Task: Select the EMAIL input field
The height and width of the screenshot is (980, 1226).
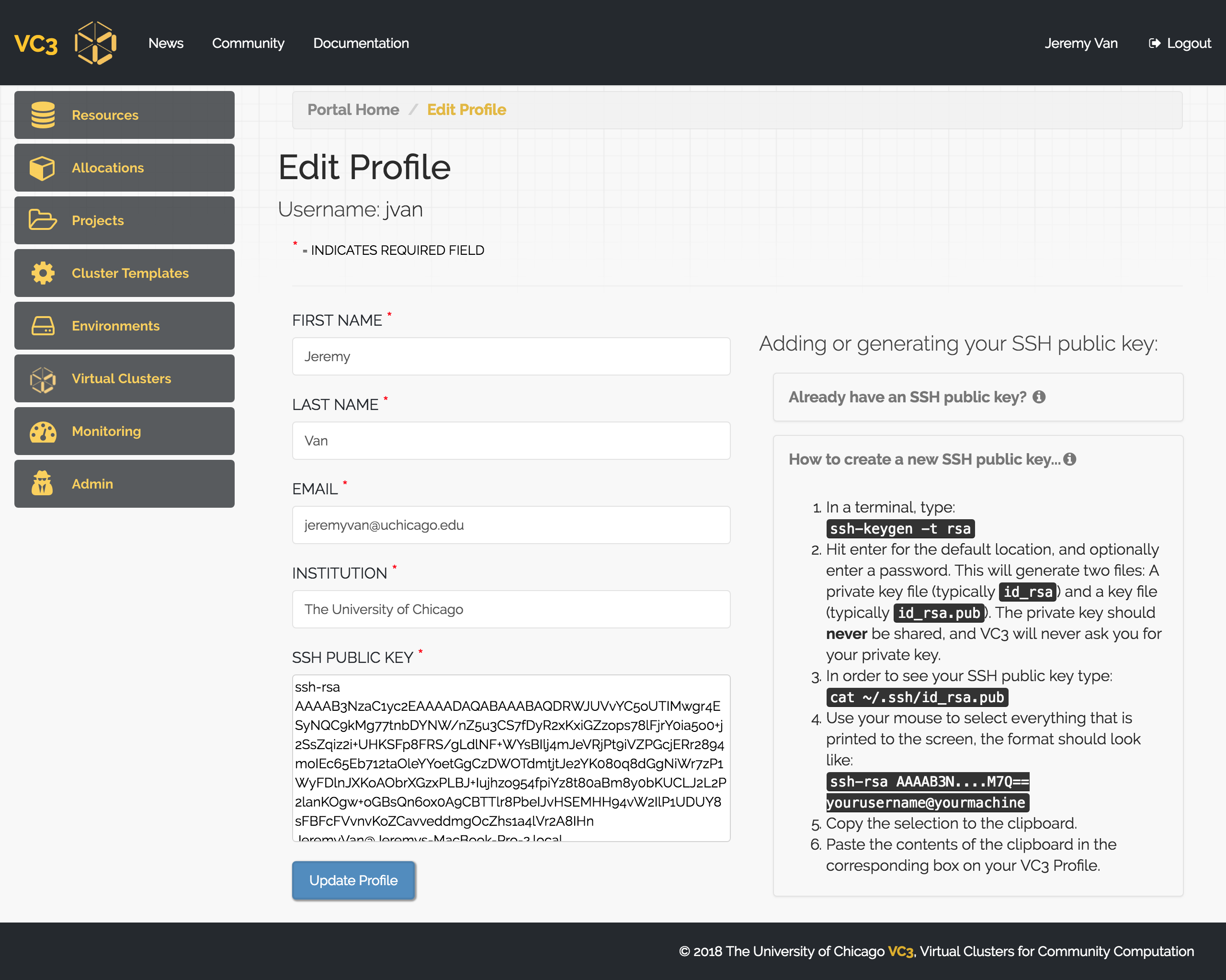Action: click(511, 524)
